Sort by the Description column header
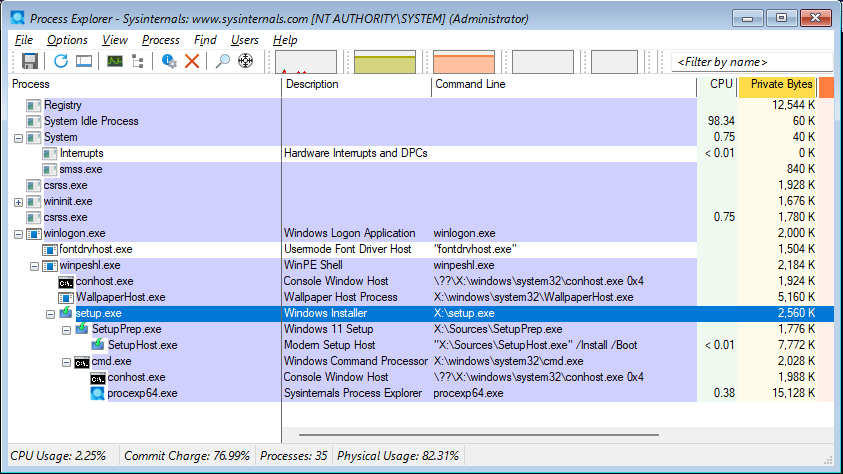The image size is (843, 474). point(356,84)
